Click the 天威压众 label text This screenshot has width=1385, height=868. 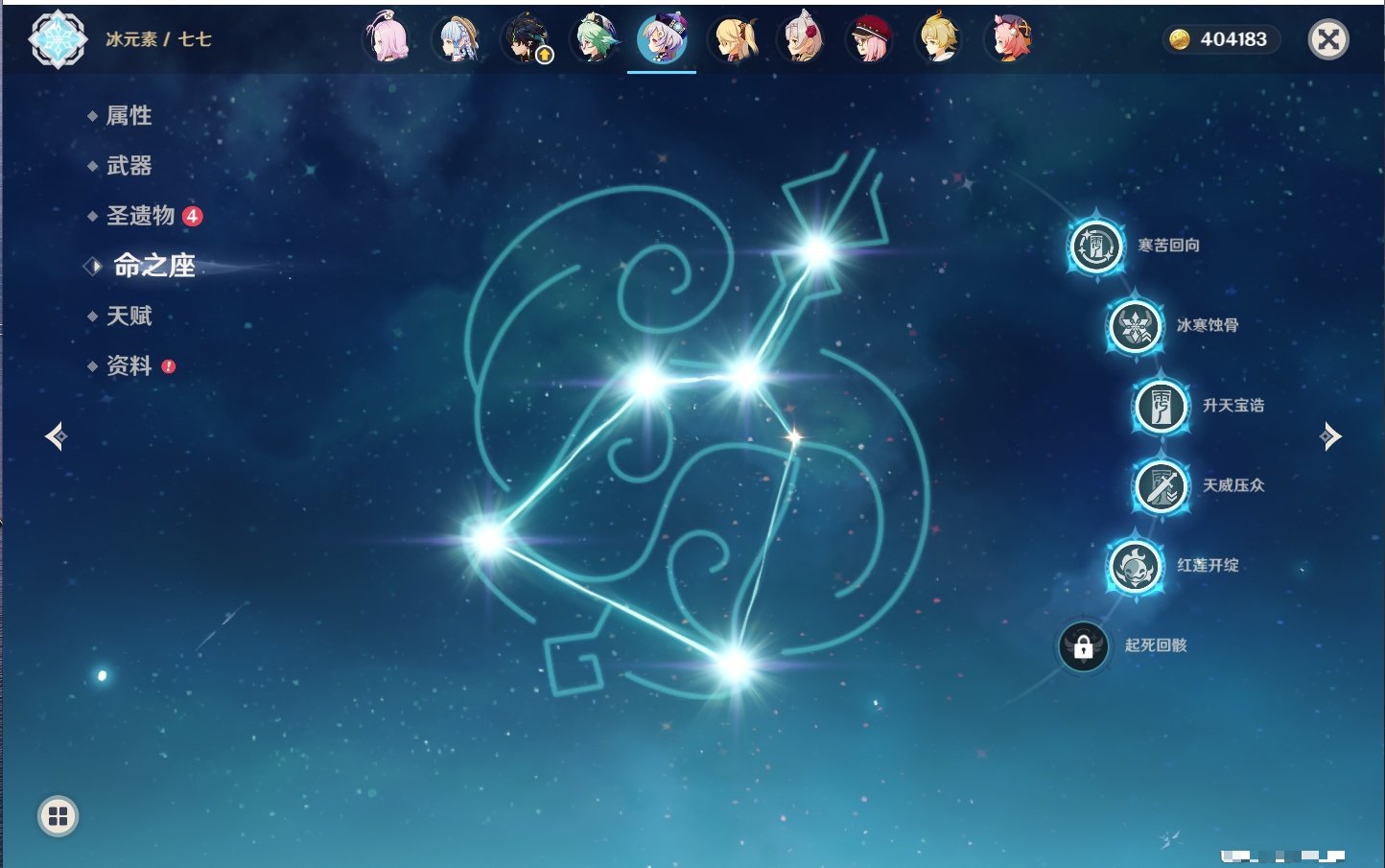click(x=1233, y=485)
